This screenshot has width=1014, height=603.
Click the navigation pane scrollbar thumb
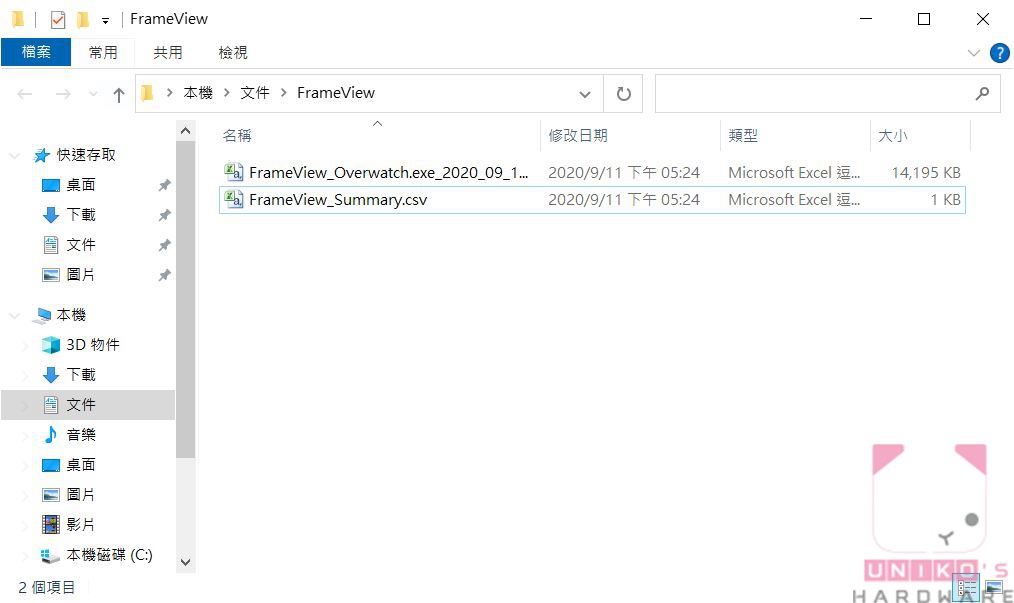(x=186, y=300)
